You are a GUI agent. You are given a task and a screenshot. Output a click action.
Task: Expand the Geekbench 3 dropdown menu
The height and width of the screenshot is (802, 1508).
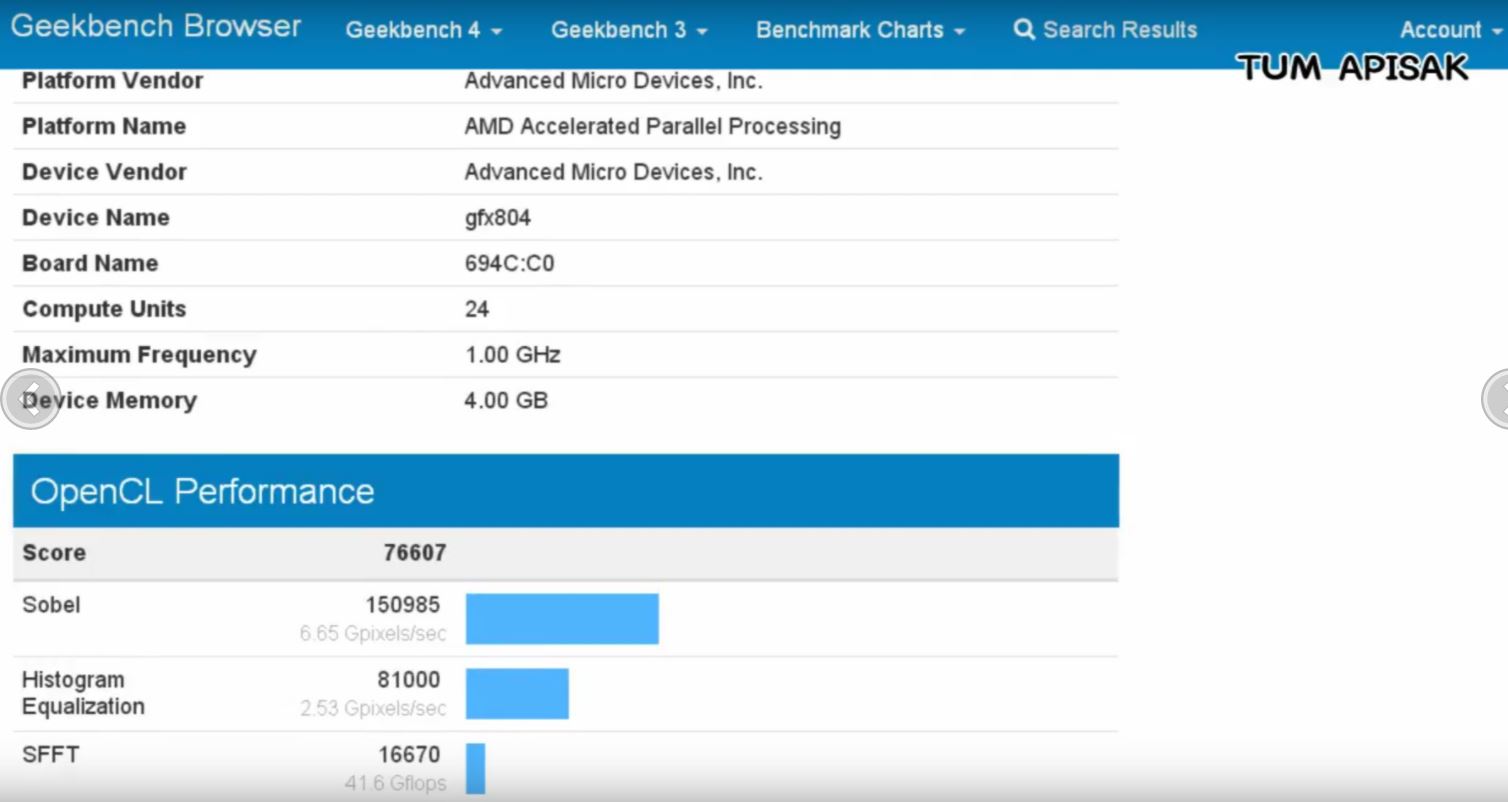click(629, 30)
